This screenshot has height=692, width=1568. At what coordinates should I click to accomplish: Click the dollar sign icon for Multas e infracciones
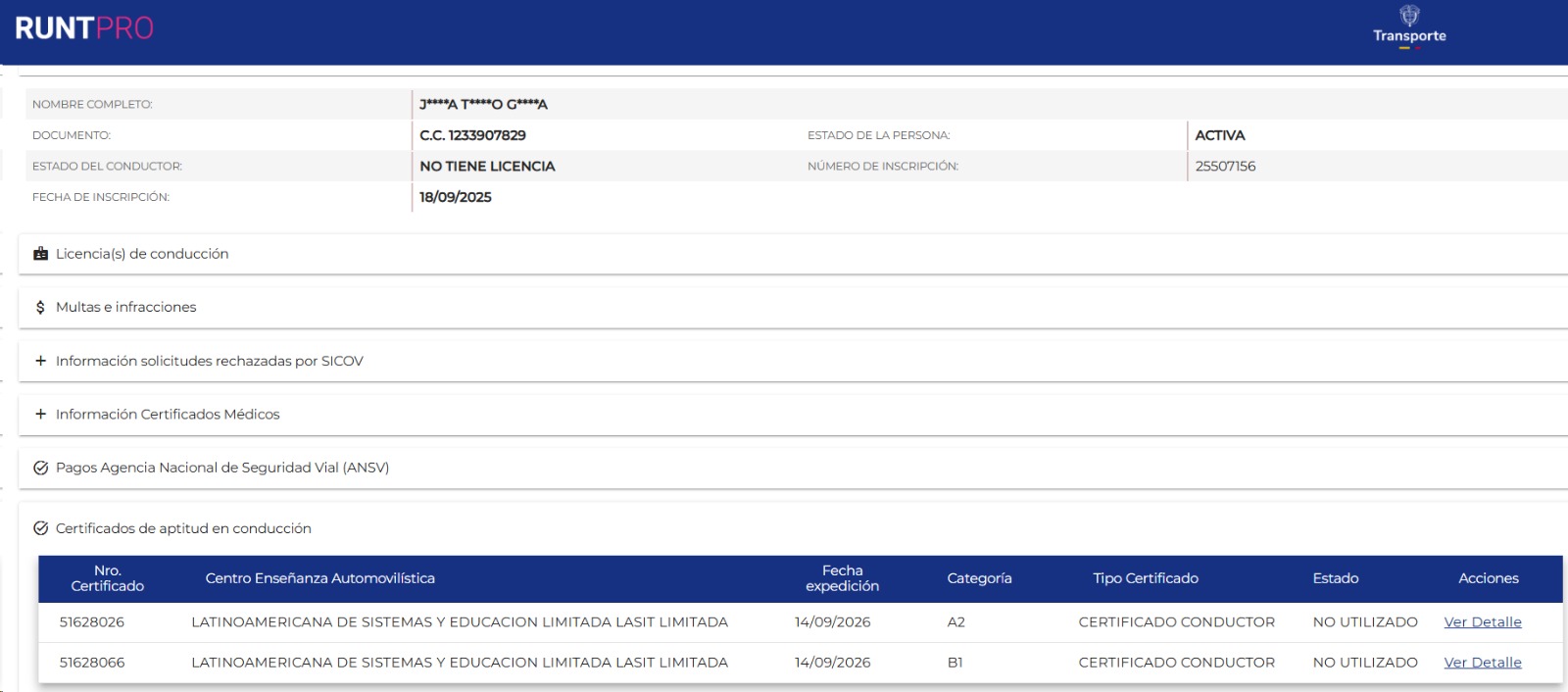(40, 308)
